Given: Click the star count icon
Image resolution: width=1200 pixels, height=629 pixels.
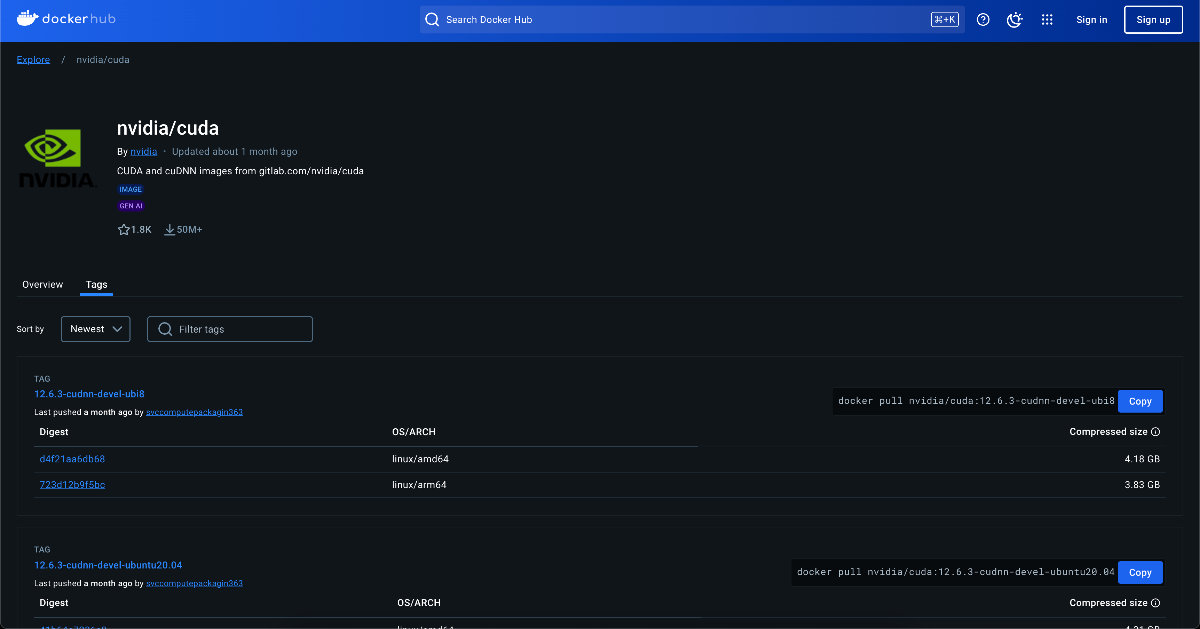Looking at the screenshot, I should click(124, 230).
